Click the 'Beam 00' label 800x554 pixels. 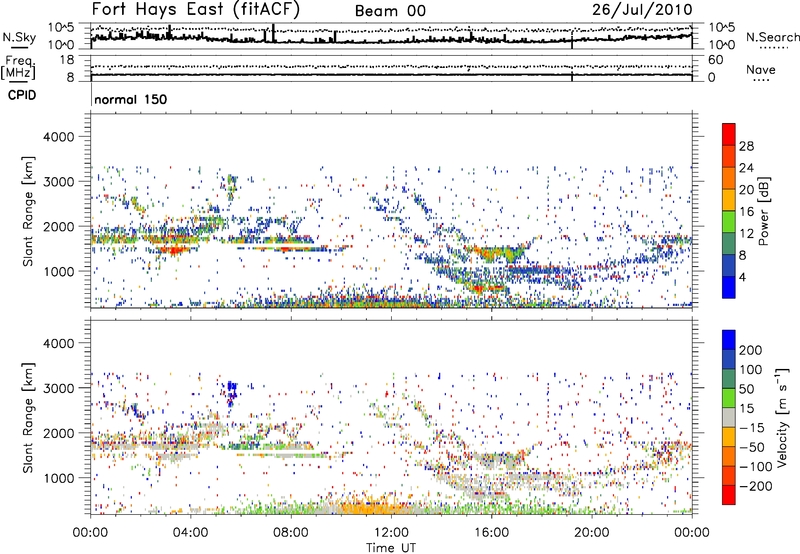390,11
